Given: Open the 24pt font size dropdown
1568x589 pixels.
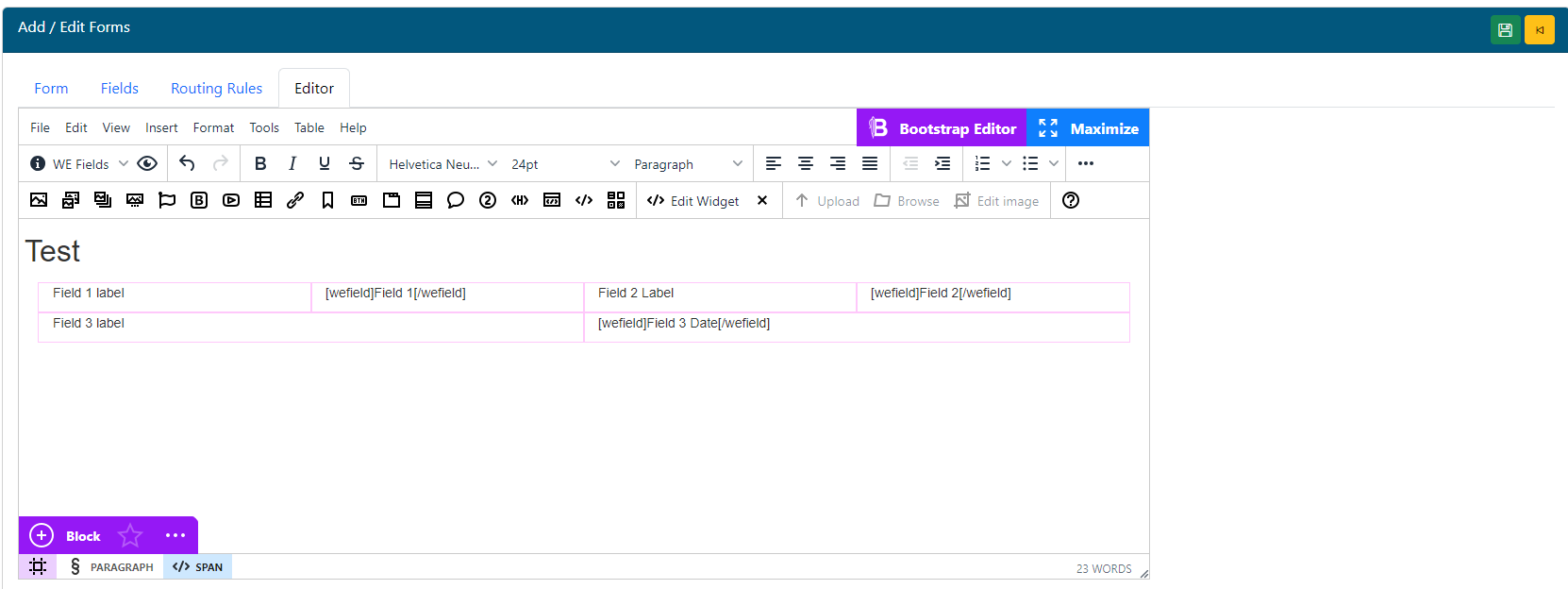Looking at the screenshot, I should (x=565, y=163).
